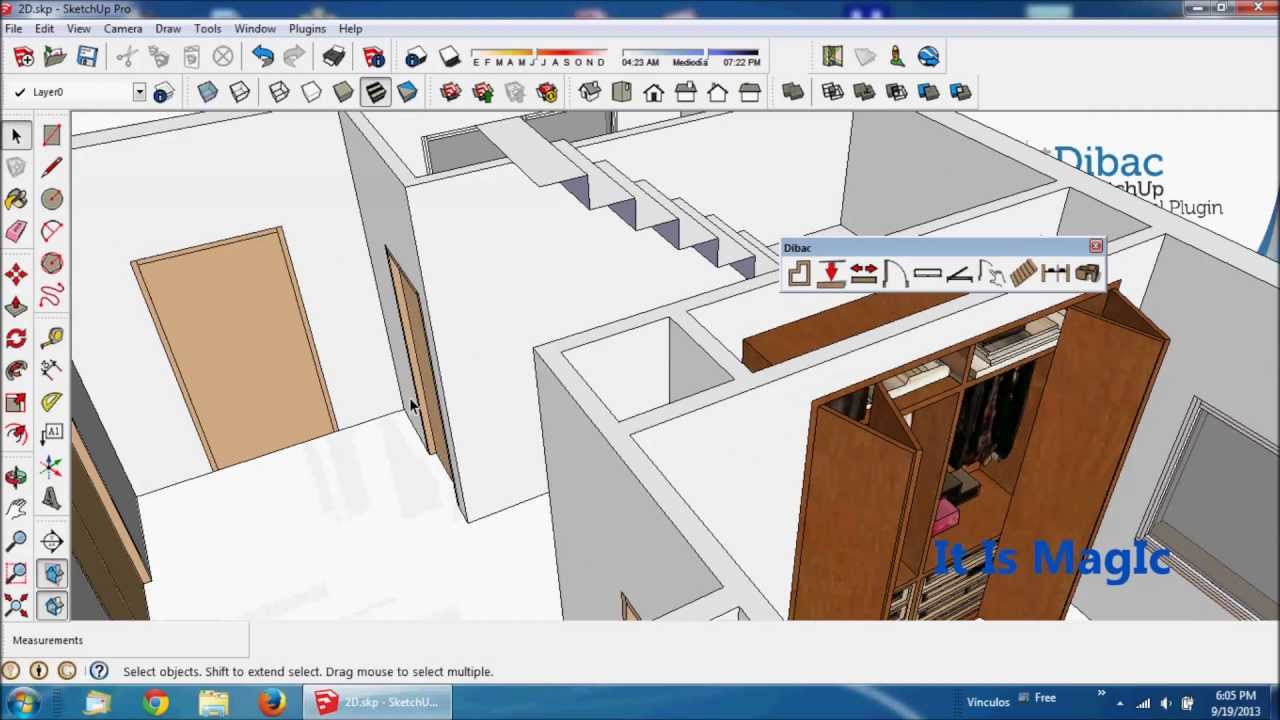The image size is (1280, 720).
Task: Enable Hidden Line face style
Action: [311, 92]
